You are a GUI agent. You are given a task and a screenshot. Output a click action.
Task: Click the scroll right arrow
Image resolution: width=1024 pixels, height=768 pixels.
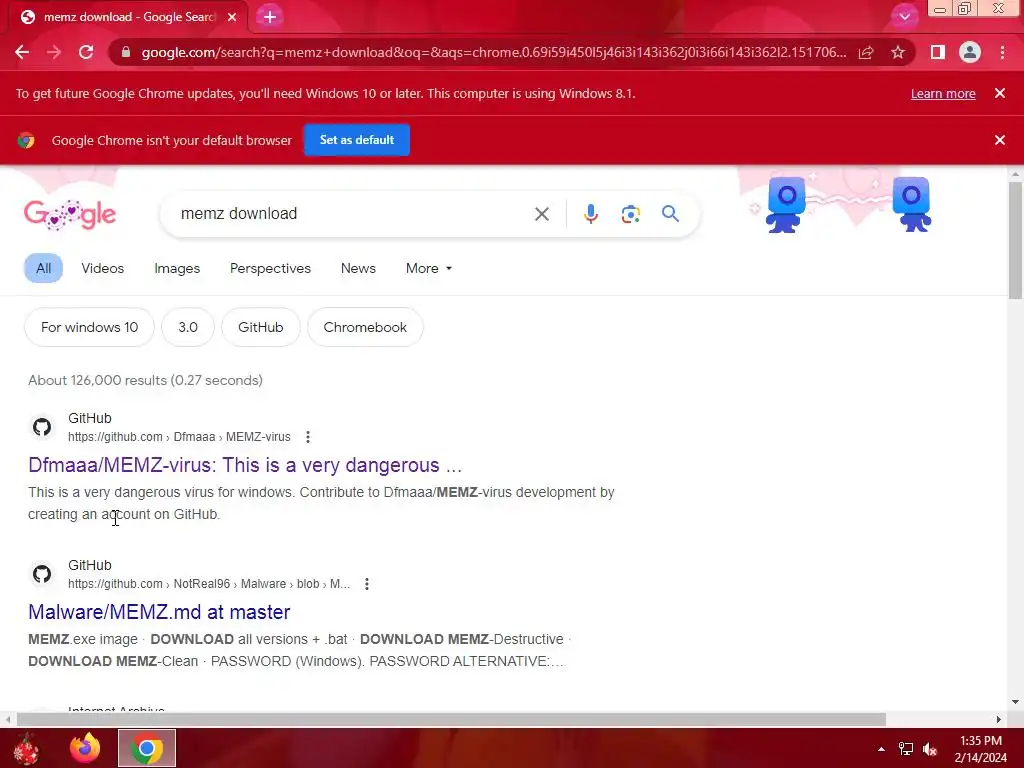pos(999,720)
